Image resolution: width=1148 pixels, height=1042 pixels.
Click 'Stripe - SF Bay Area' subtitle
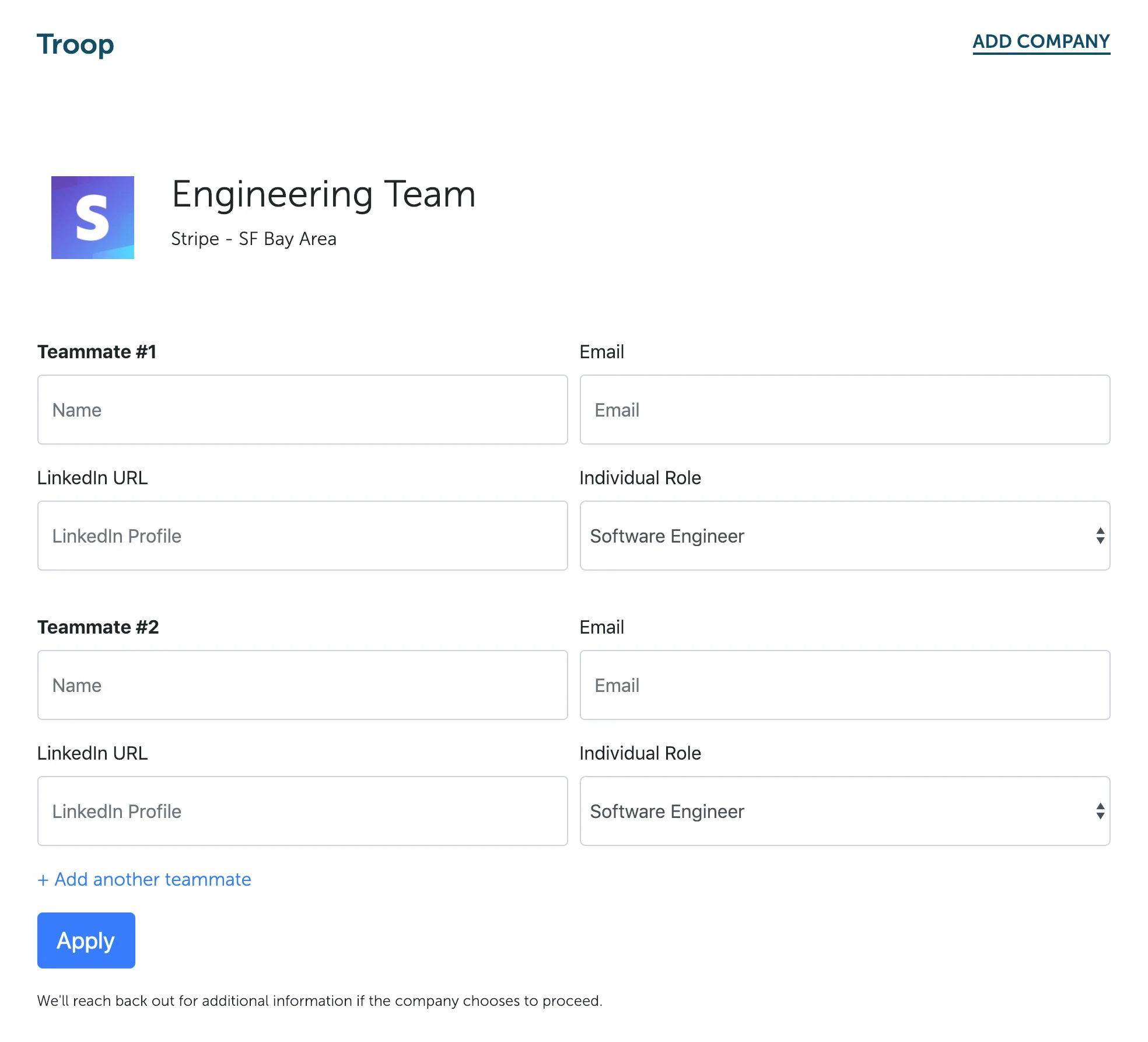click(x=253, y=239)
